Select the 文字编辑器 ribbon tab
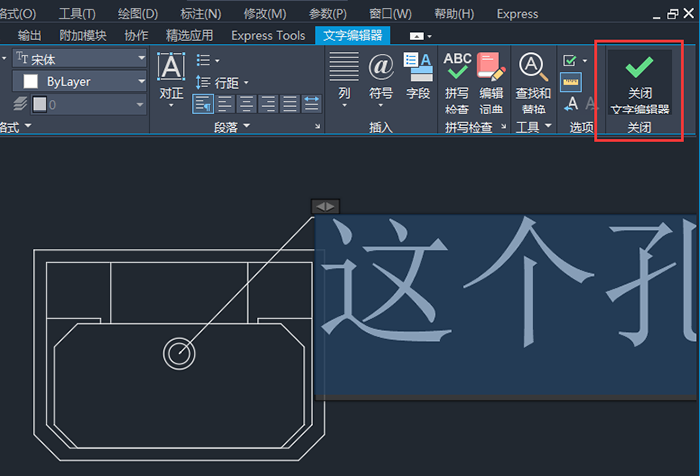 353,35
